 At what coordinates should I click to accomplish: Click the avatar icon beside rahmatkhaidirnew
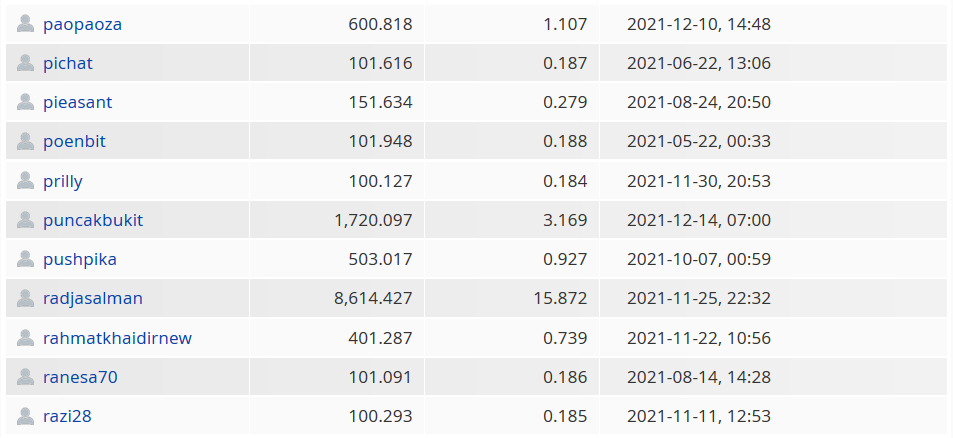click(x=25, y=338)
